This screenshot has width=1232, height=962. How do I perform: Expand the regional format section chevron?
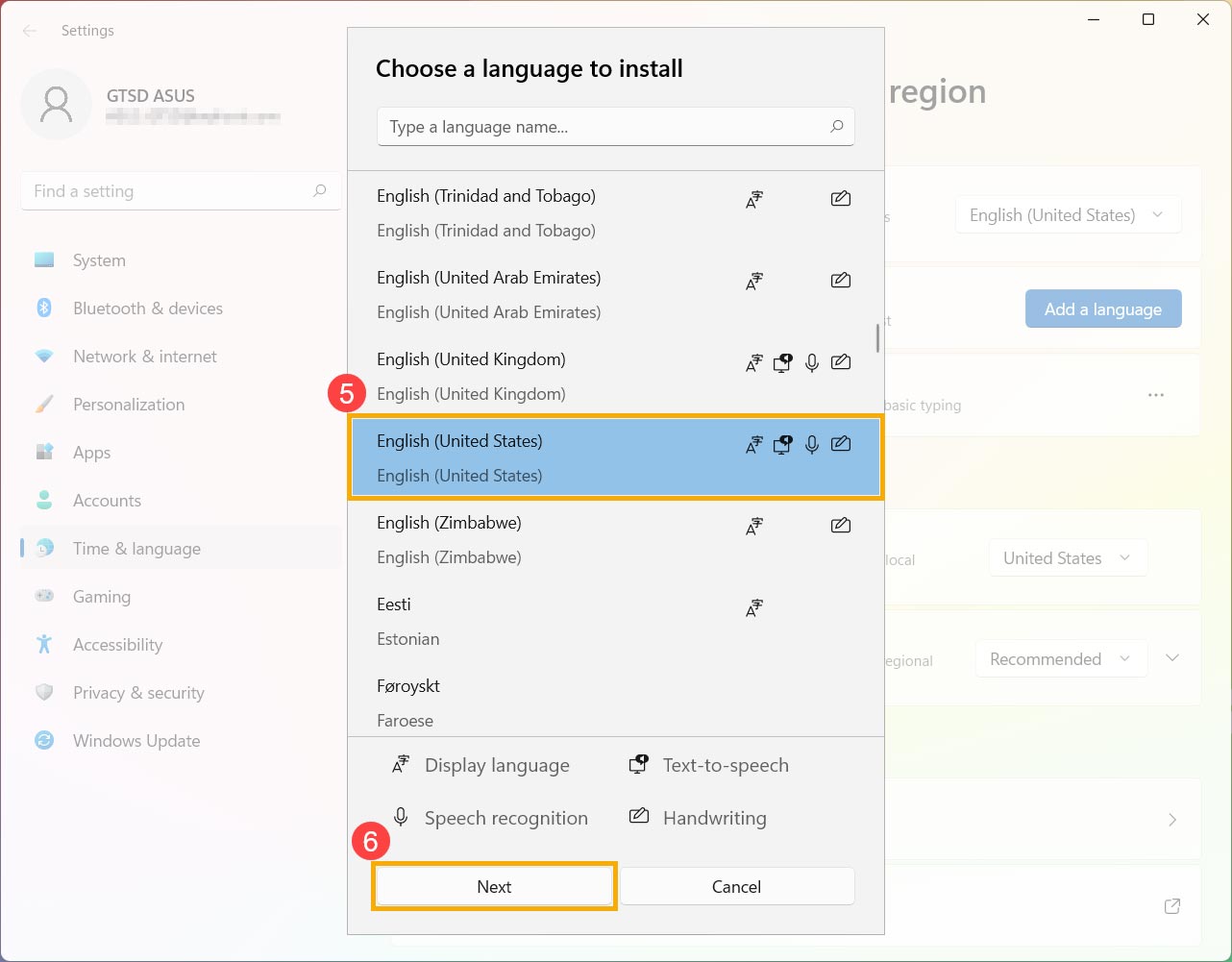(x=1172, y=658)
